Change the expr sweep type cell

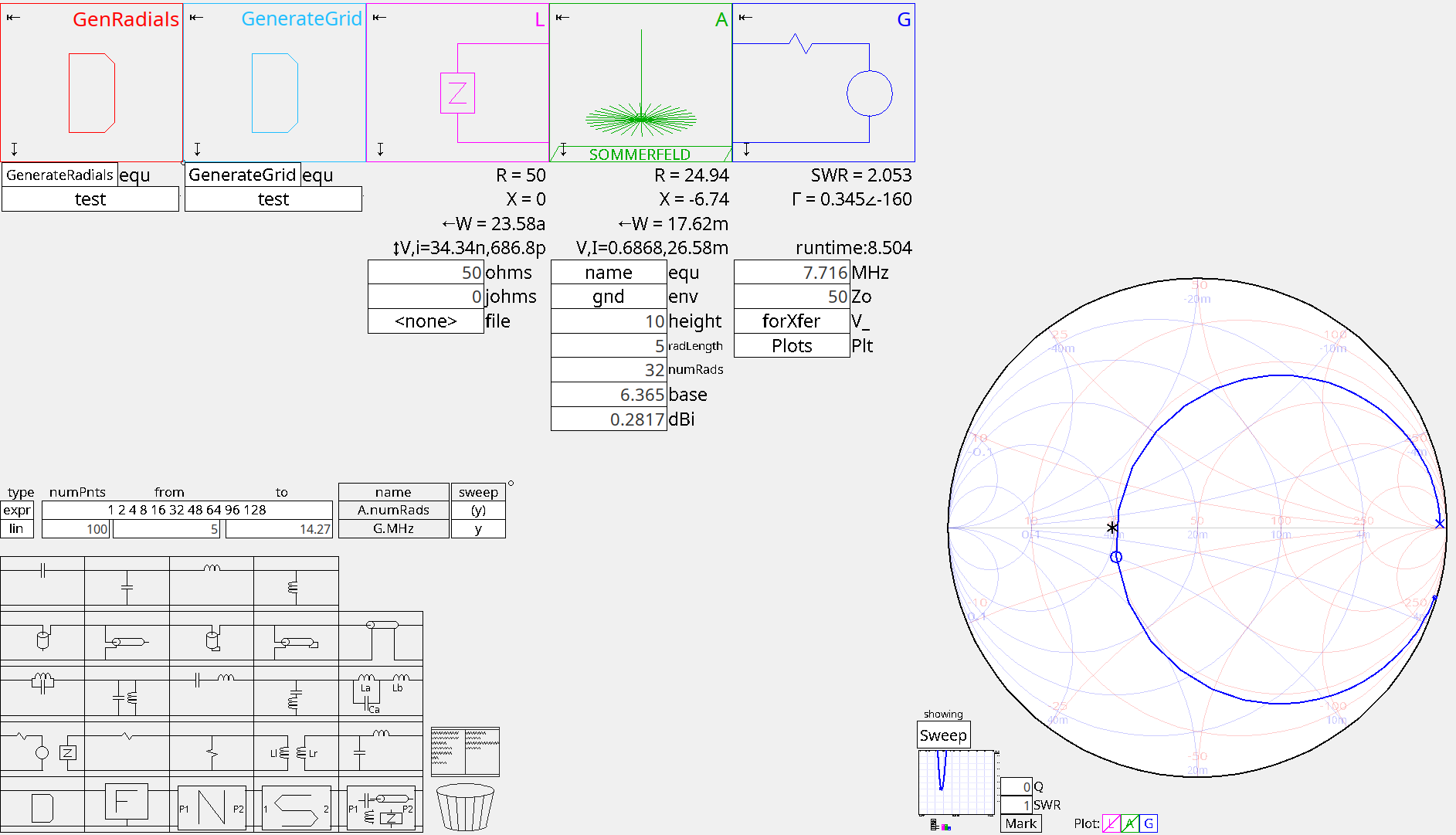[17, 510]
